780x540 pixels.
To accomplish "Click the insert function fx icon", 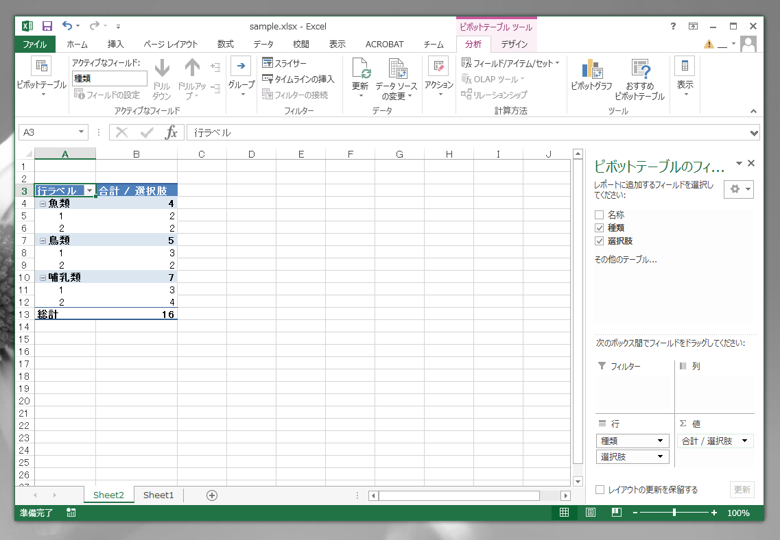I will point(171,132).
